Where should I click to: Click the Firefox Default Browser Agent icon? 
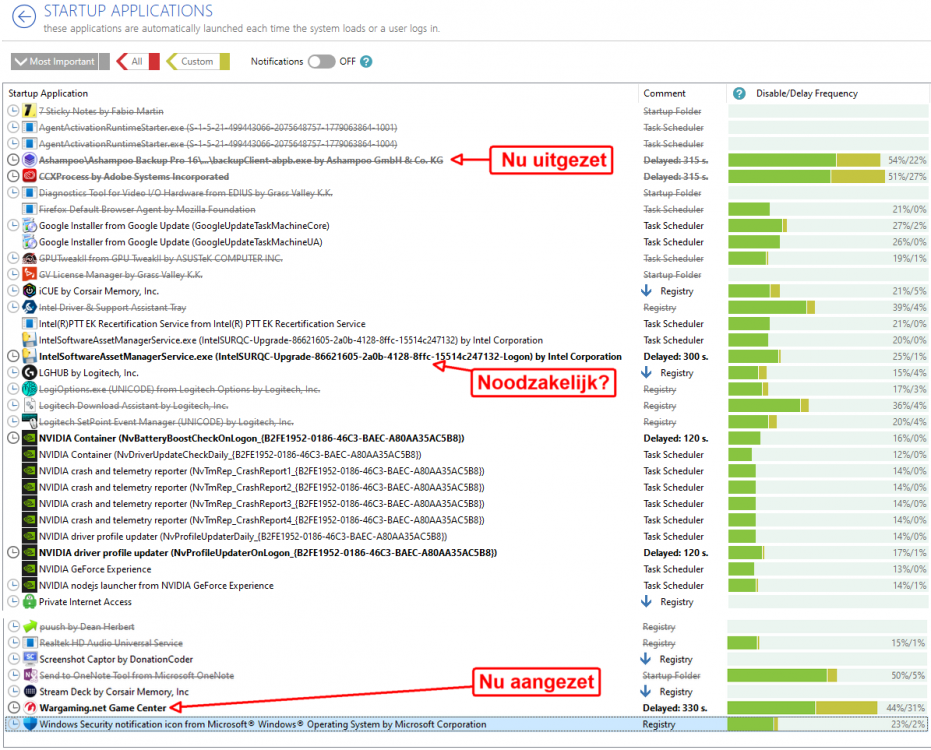click(29, 208)
